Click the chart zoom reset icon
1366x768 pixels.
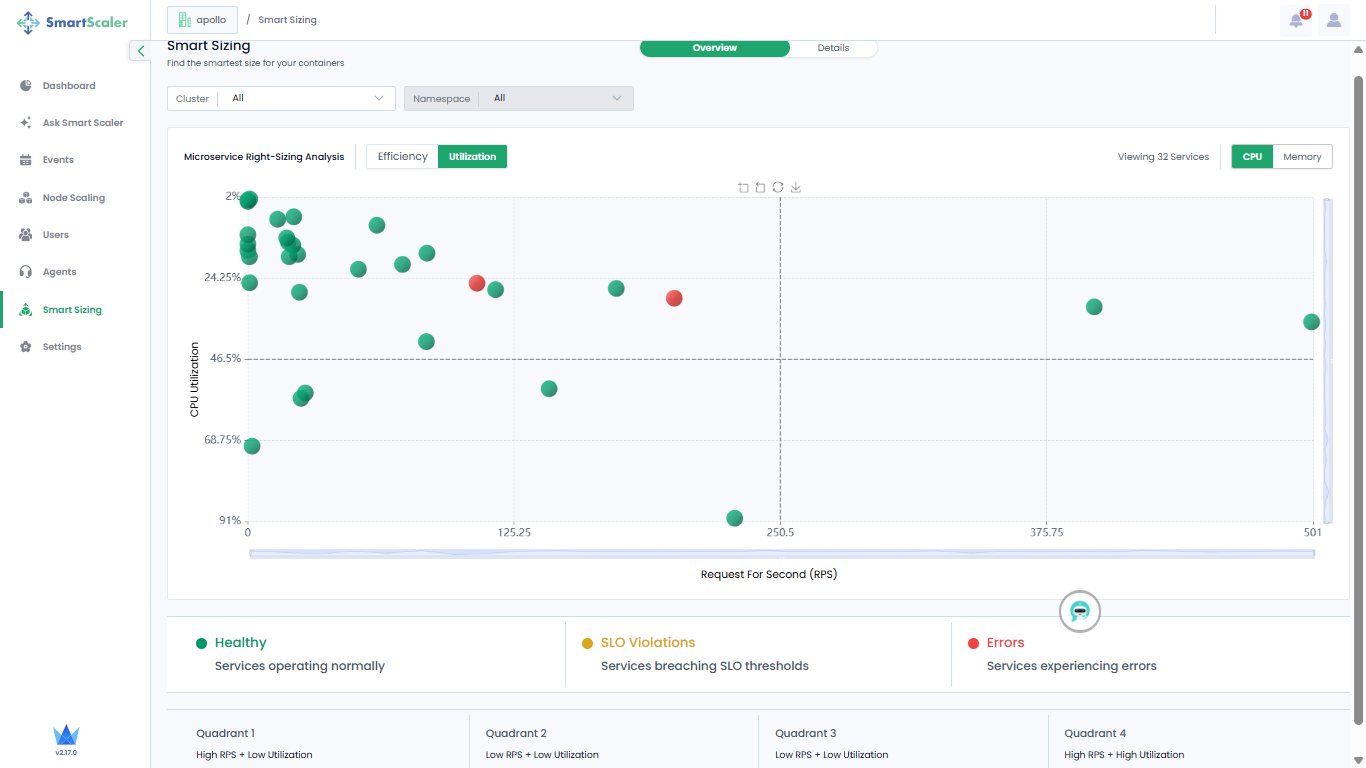point(760,187)
